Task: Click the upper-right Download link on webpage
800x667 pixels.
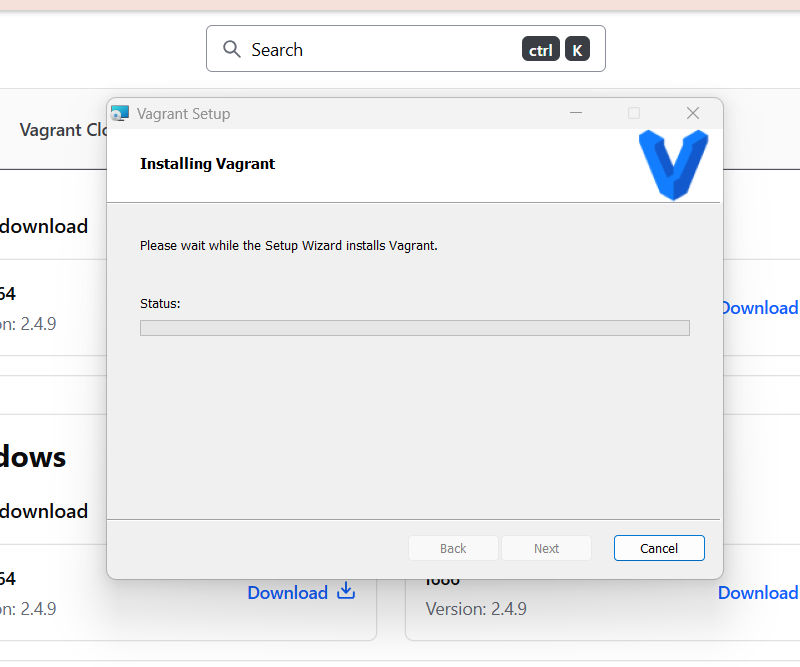Action: [760, 308]
